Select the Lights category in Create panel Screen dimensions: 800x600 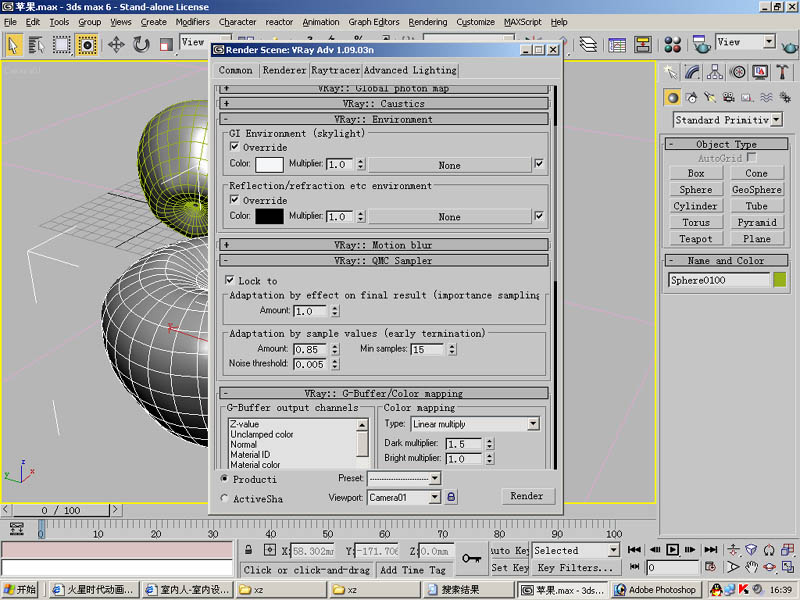(710, 97)
